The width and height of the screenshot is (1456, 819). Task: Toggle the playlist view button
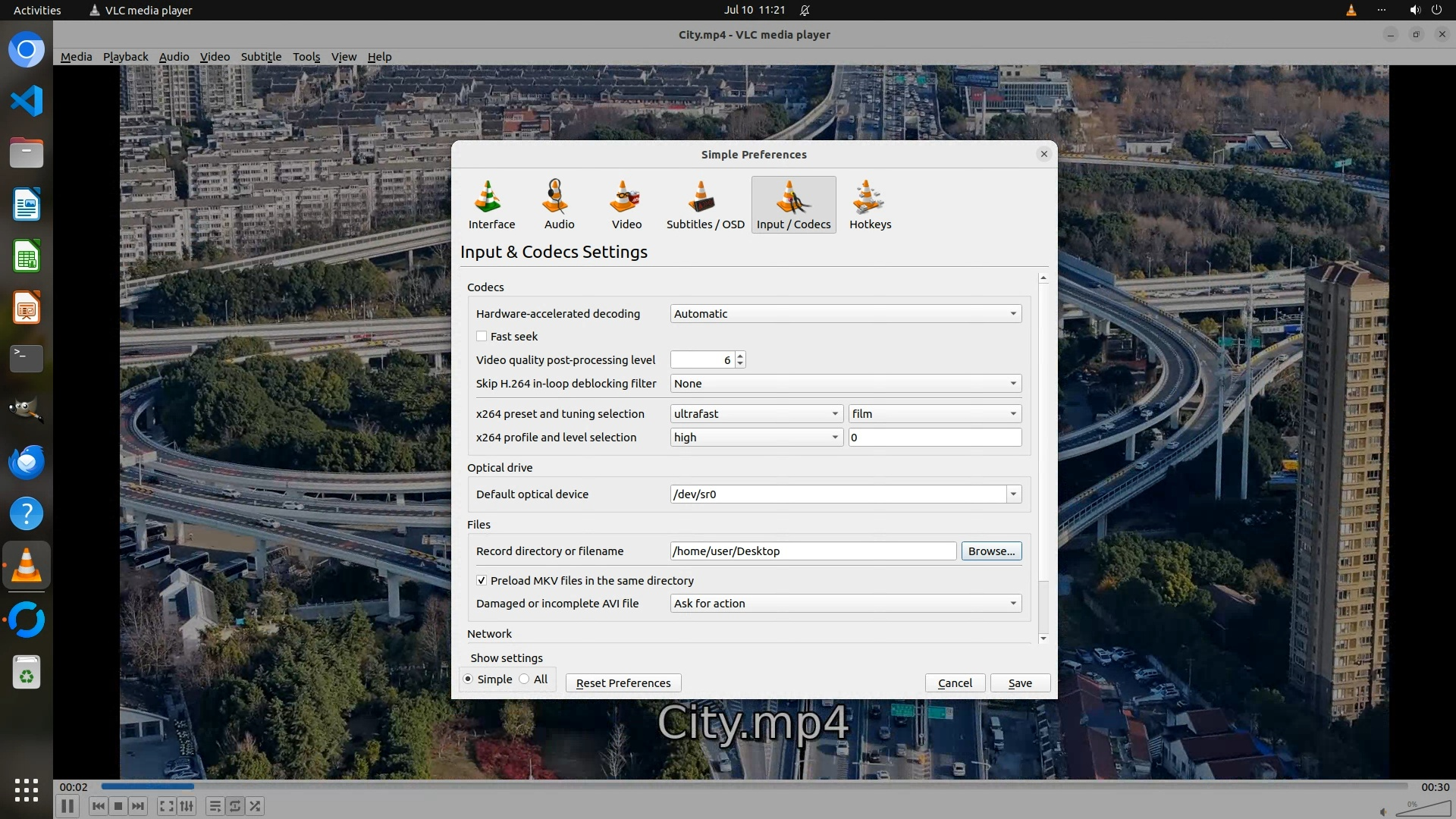pyautogui.click(x=215, y=806)
